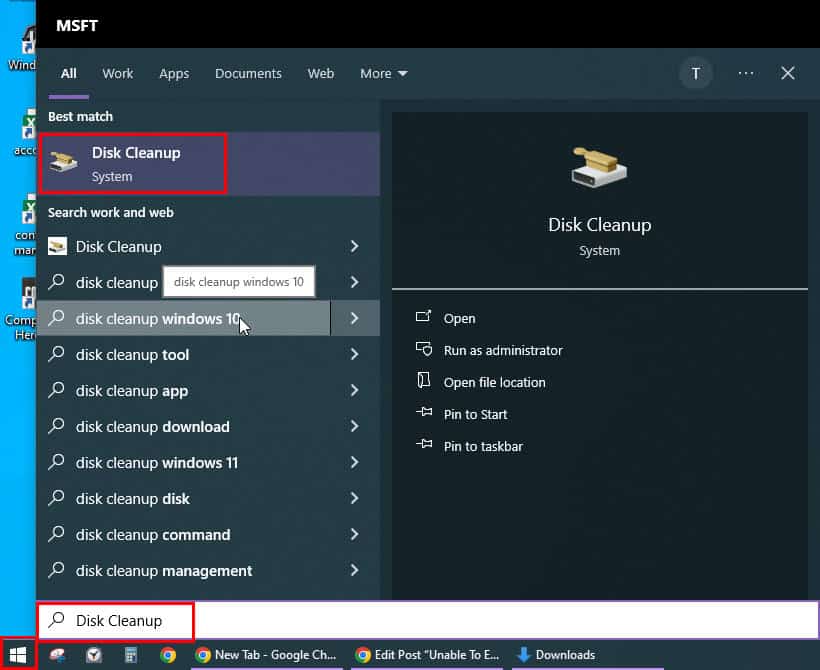This screenshot has width=820, height=670.
Task: Choose Pin to taskbar
Action: click(x=483, y=446)
